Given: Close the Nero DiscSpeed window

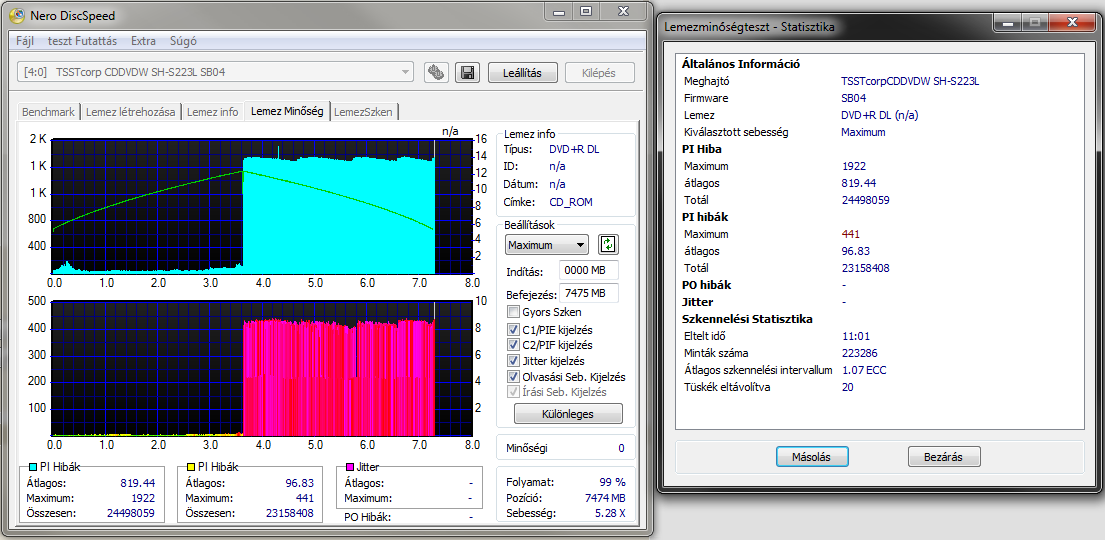Looking at the screenshot, I should (x=623, y=12).
